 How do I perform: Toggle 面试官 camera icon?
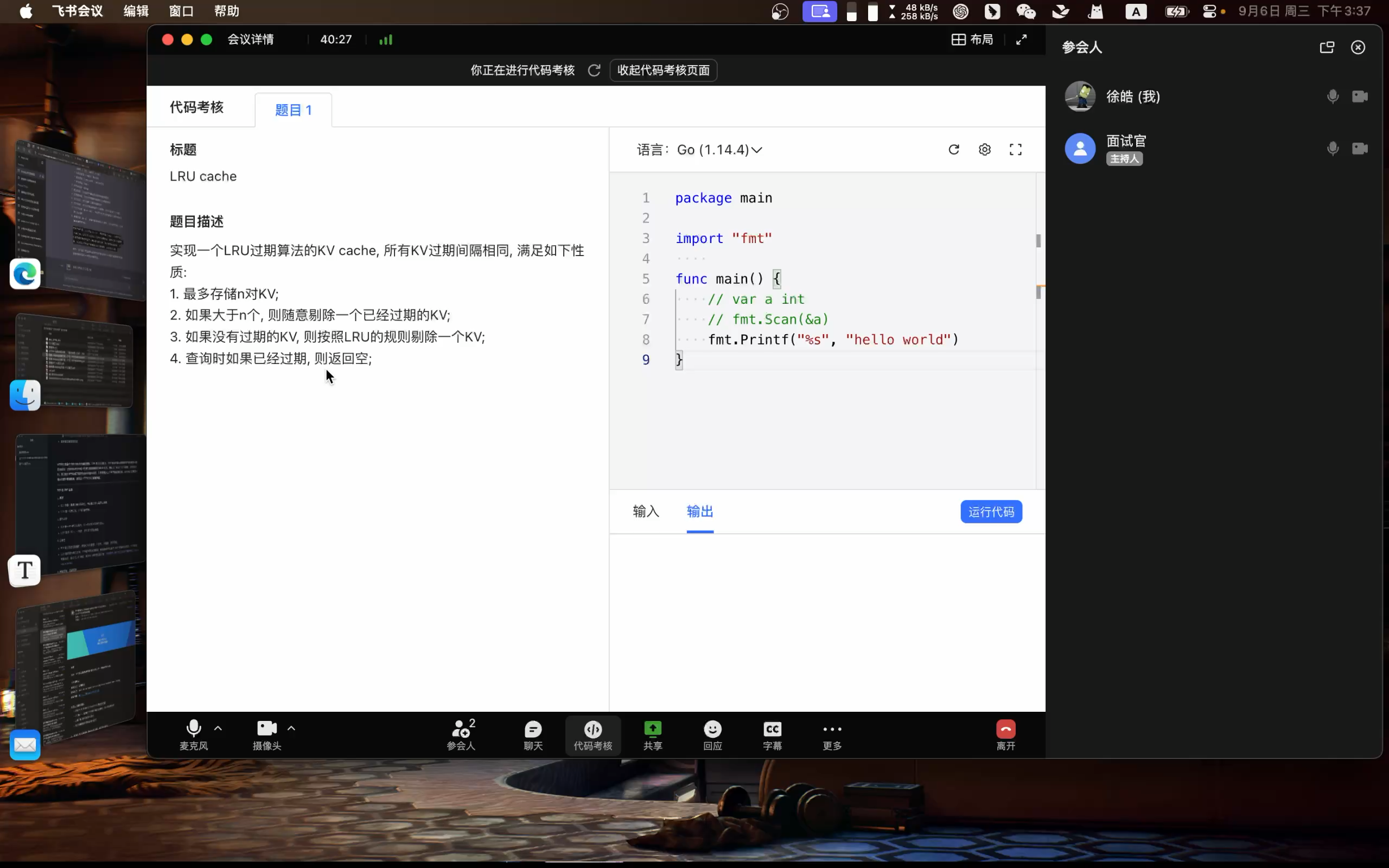1360,149
